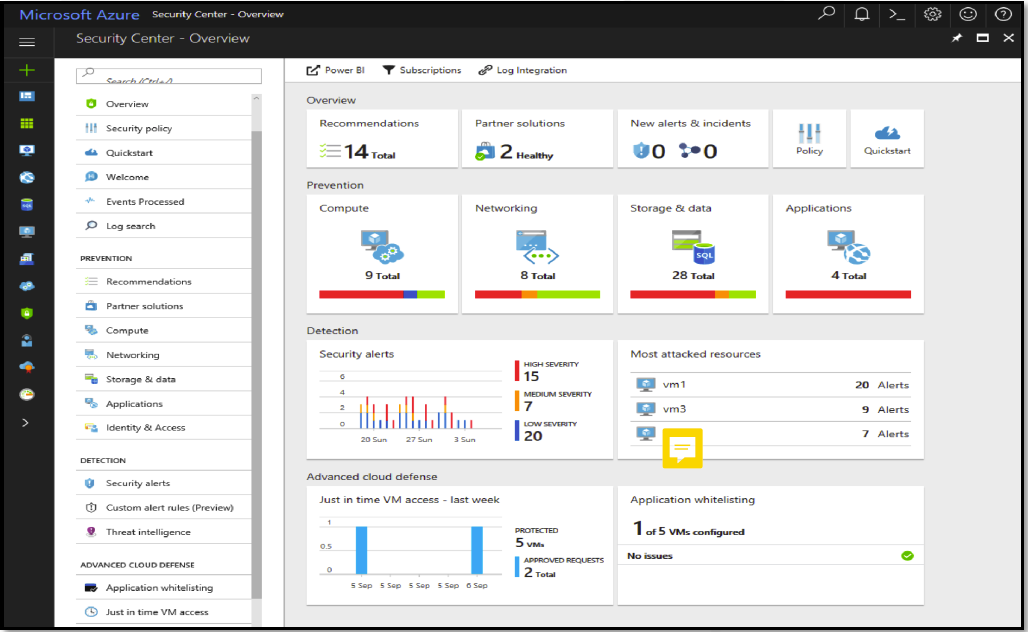The width and height of the screenshot is (1028, 632).
Task: Open the SQL databases icon in the left rail
Action: [26, 204]
